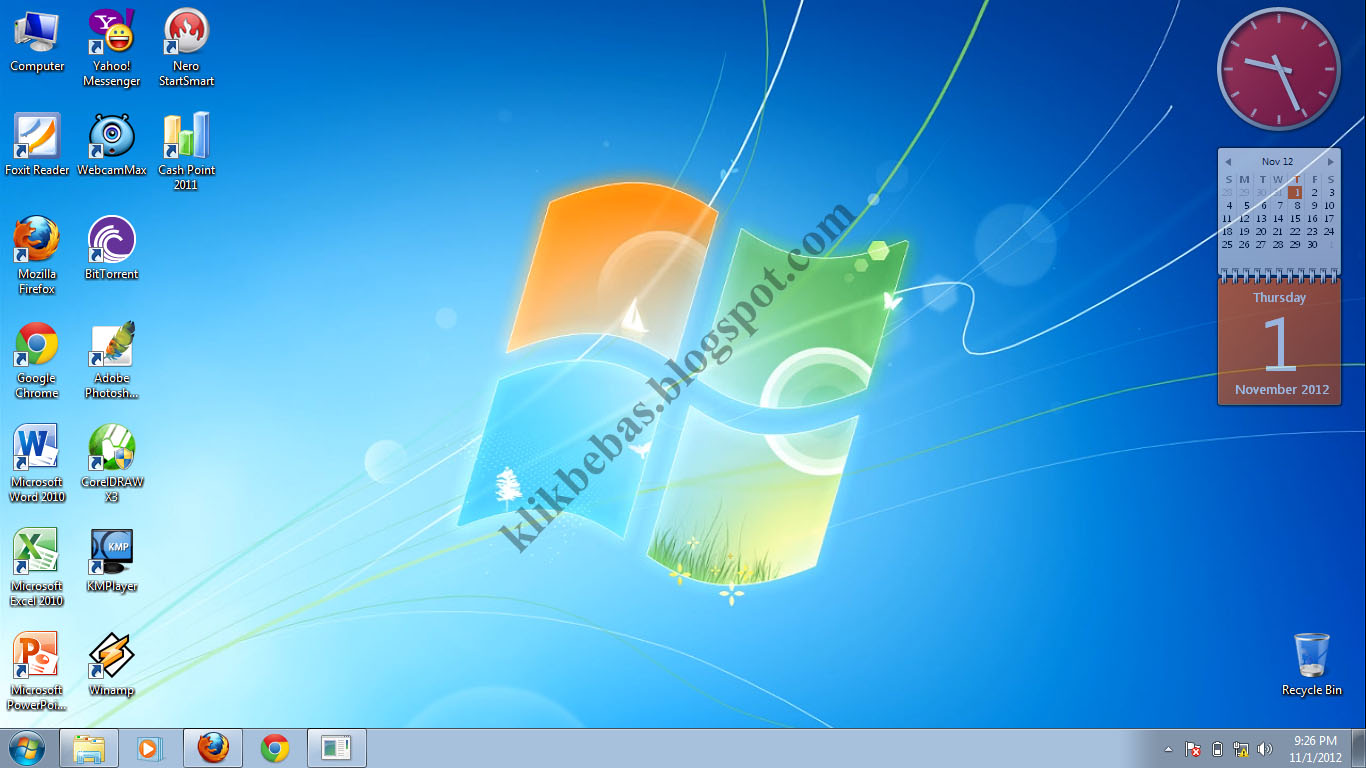Select November 15 on the calendar gadget
This screenshot has height=768, width=1366.
tap(1296, 218)
